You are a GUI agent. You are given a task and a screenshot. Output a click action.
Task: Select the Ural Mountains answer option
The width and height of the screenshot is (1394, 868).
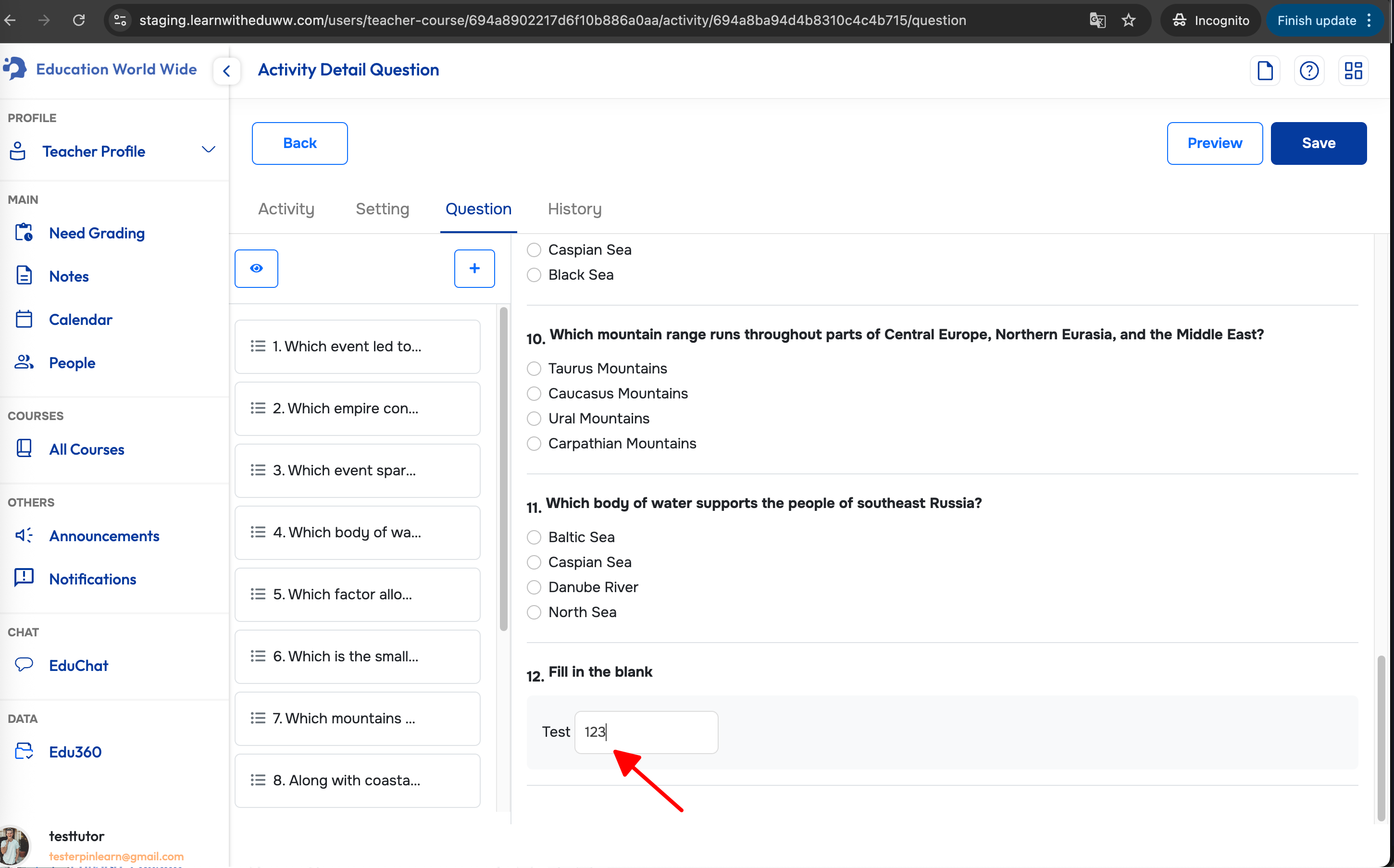(534, 419)
